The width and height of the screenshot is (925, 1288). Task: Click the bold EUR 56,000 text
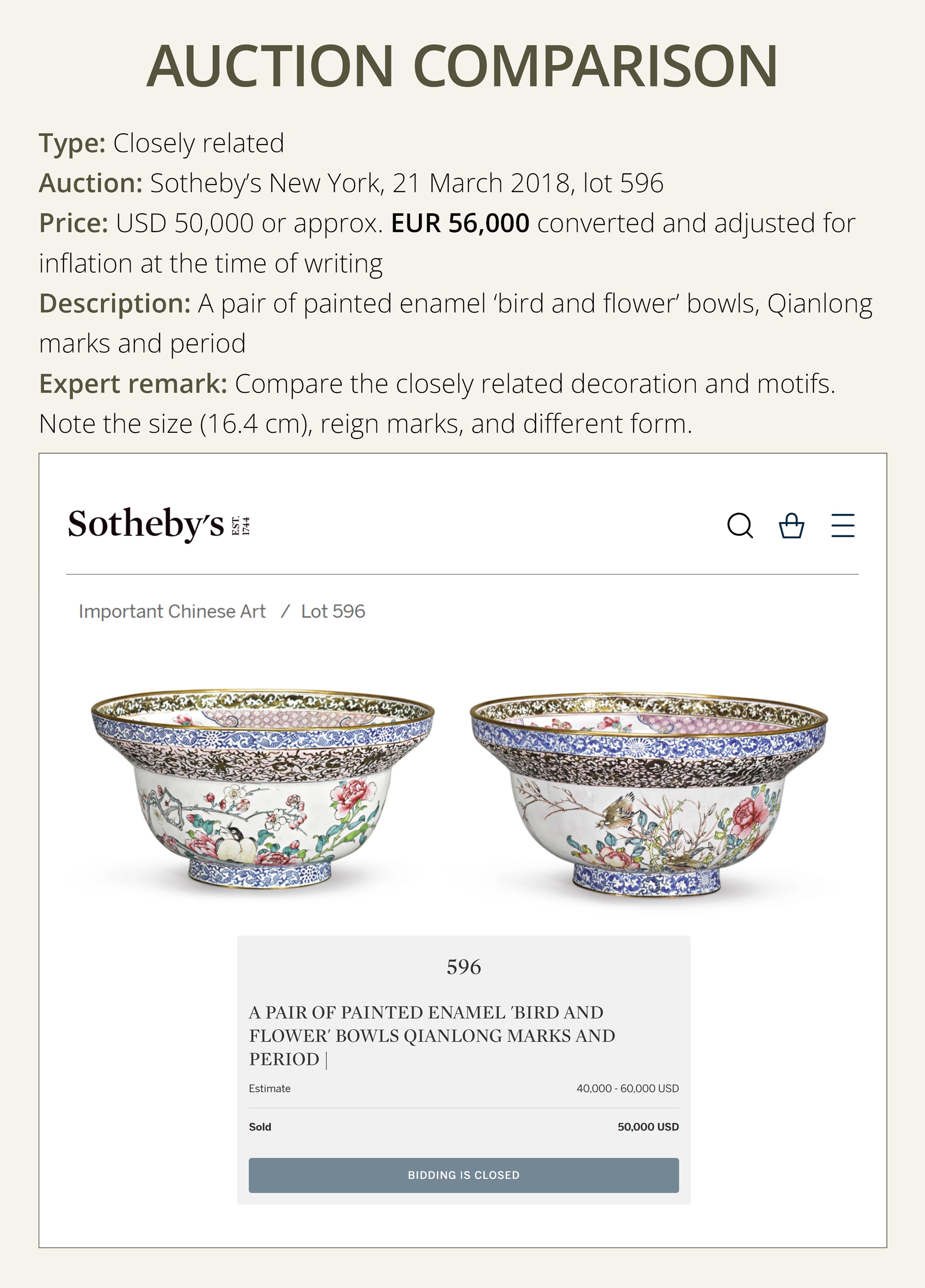tap(460, 223)
